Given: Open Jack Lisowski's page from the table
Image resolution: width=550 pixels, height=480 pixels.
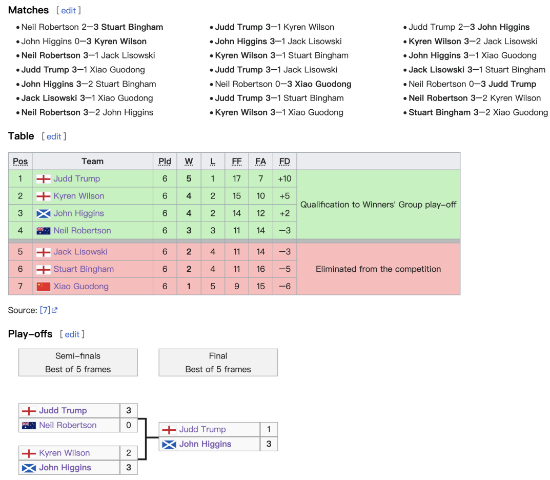Looking at the screenshot, I should click(x=80, y=252).
